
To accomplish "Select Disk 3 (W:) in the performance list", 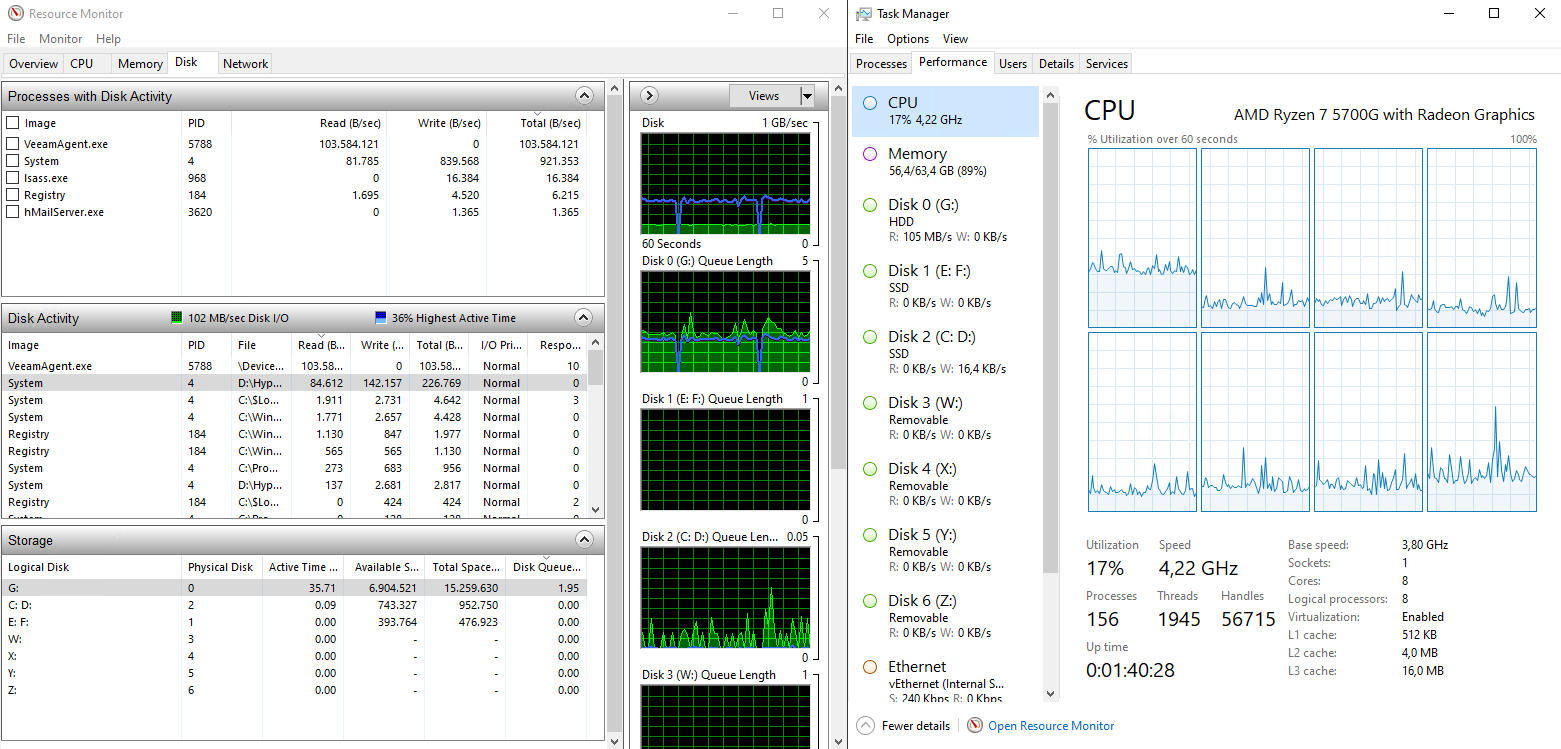I will click(x=945, y=418).
